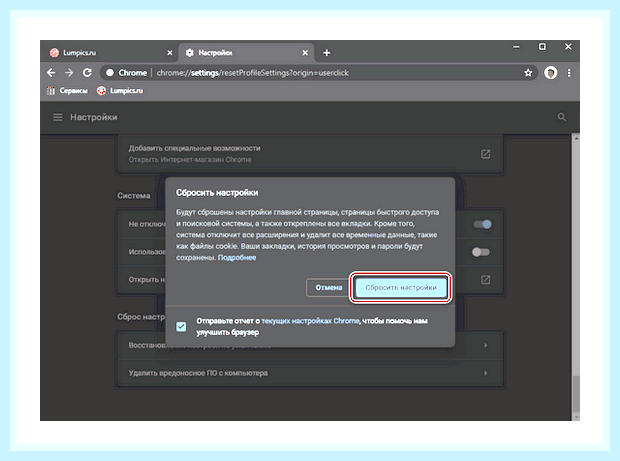
Task: Minimize the Chrome window
Action: [516, 47]
